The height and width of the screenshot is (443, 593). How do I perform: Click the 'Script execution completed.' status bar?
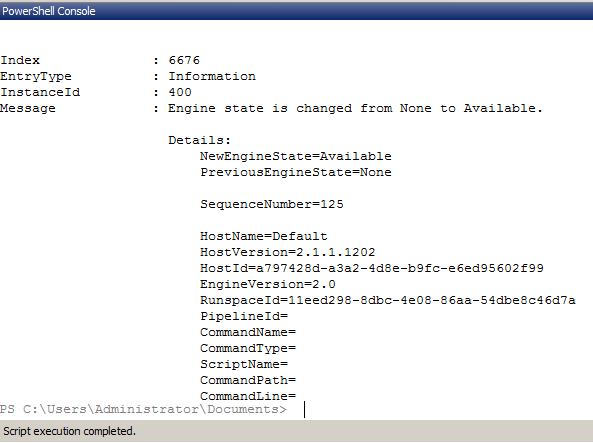click(296, 431)
